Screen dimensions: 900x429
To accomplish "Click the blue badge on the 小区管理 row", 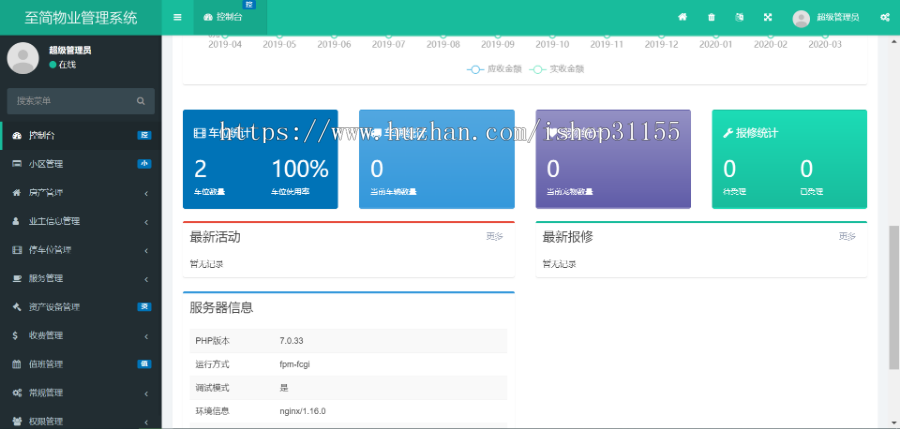I will [145, 164].
